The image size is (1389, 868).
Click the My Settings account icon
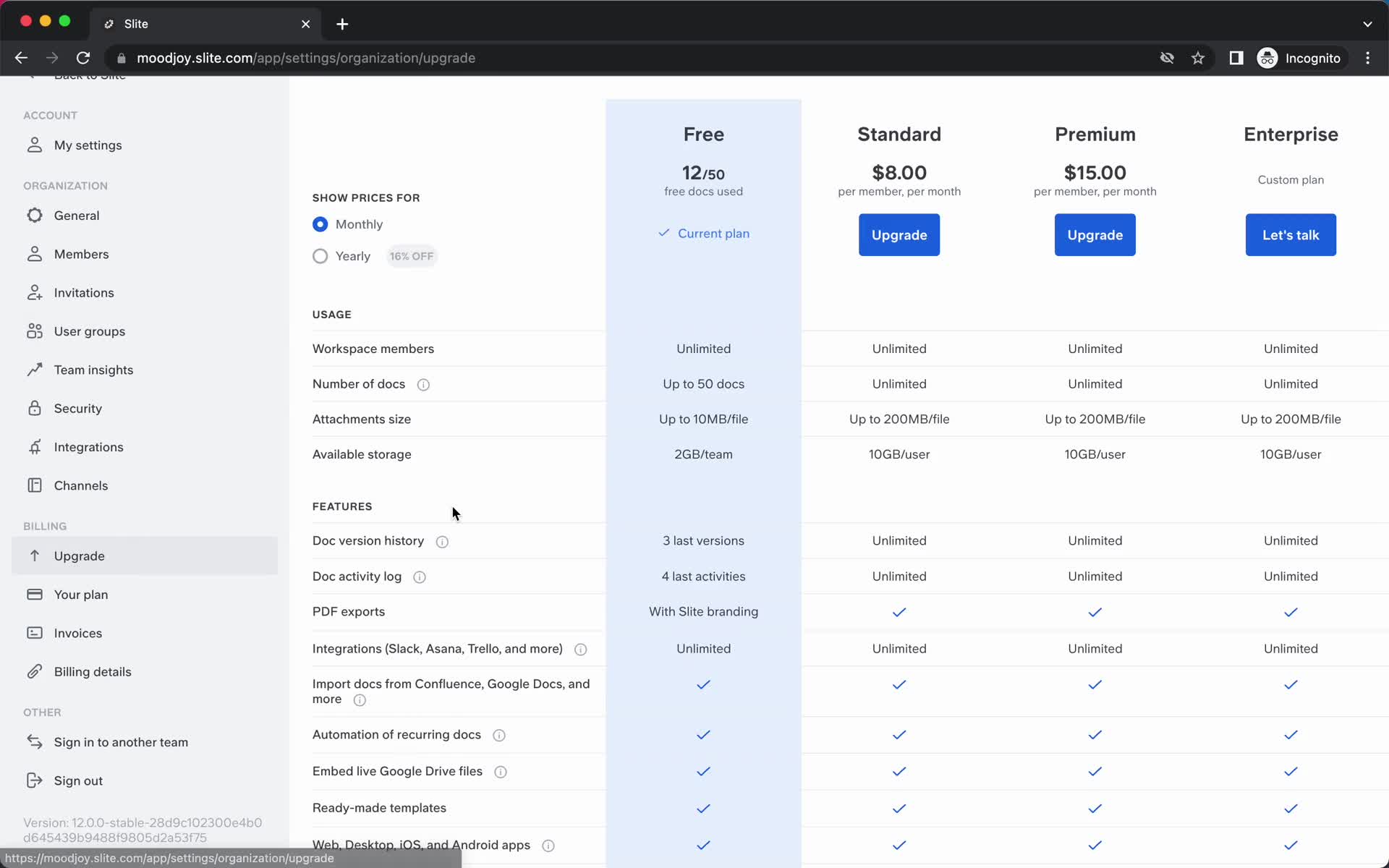pos(34,145)
